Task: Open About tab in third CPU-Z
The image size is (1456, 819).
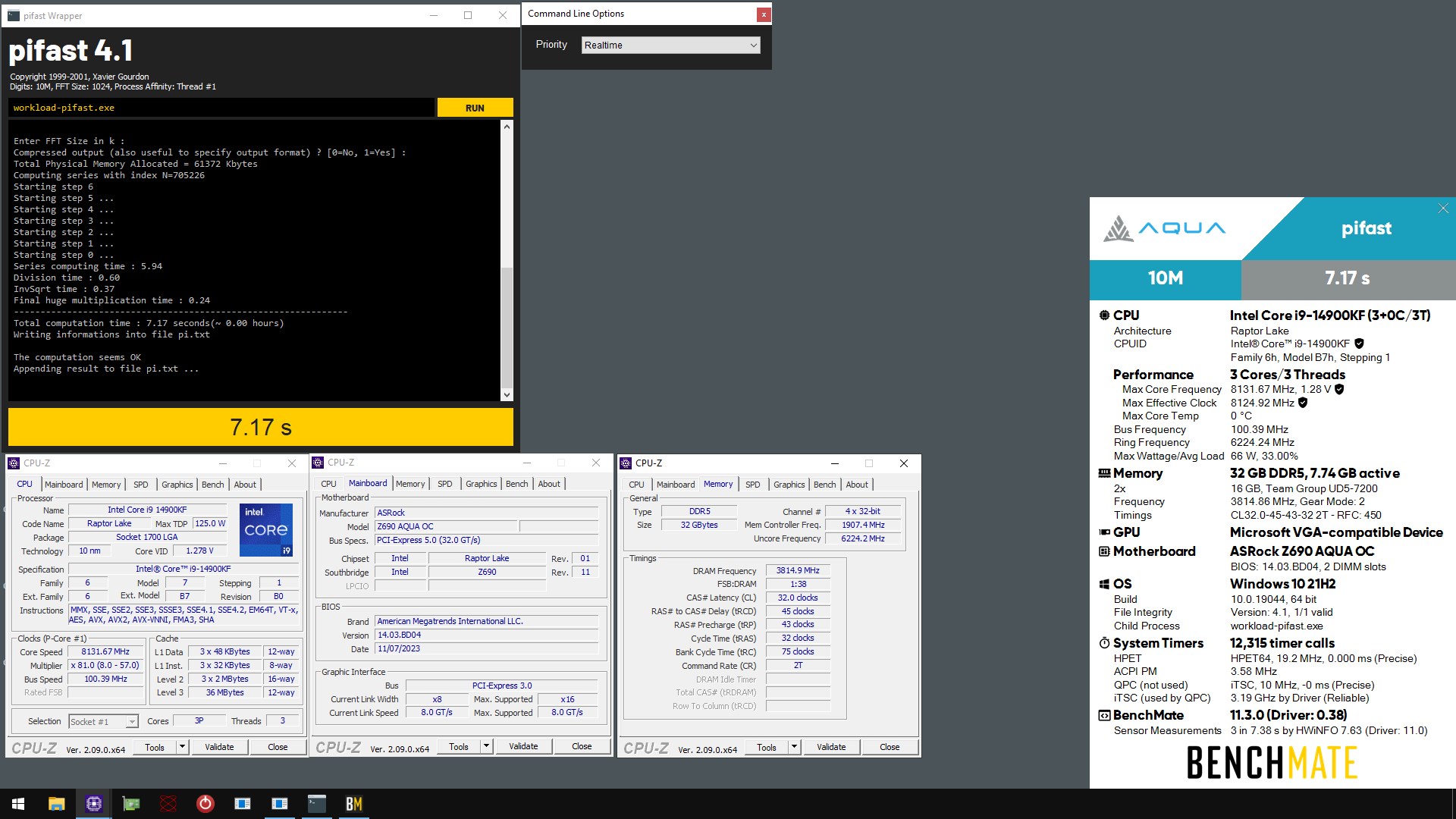Action: [x=857, y=485]
